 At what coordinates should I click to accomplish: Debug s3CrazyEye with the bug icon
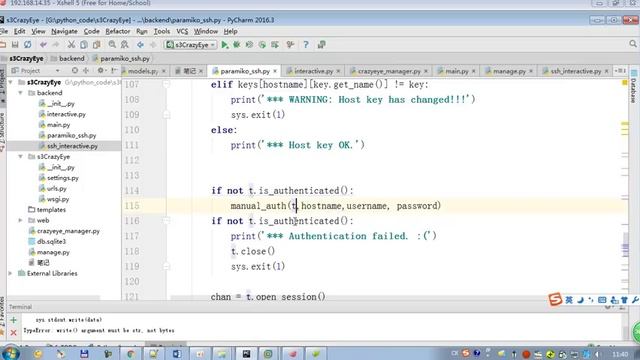click(x=236, y=44)
